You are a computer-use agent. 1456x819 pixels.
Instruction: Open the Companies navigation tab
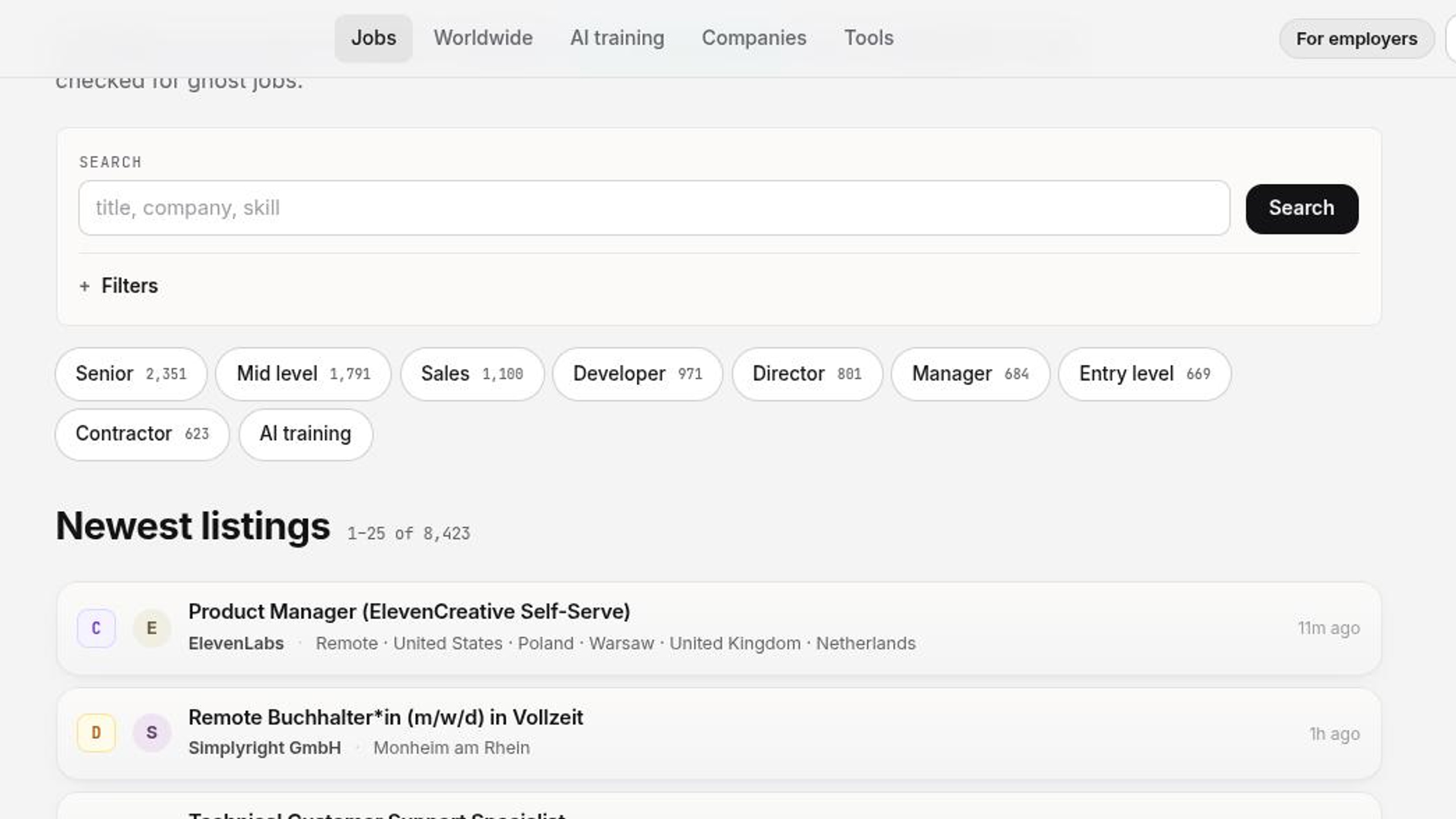[x=754, y=38]
